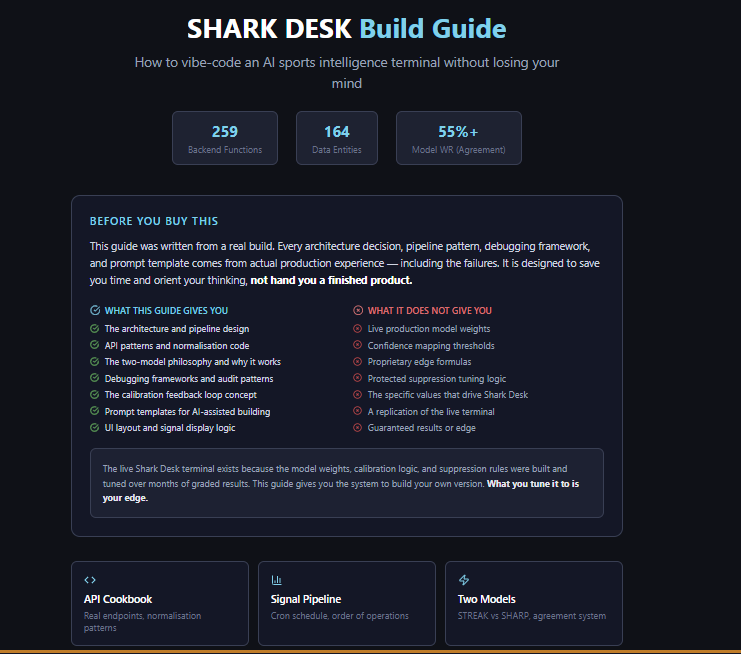Click check icon next to 'UI layout and signal display logic'

(x=95, y=428)
